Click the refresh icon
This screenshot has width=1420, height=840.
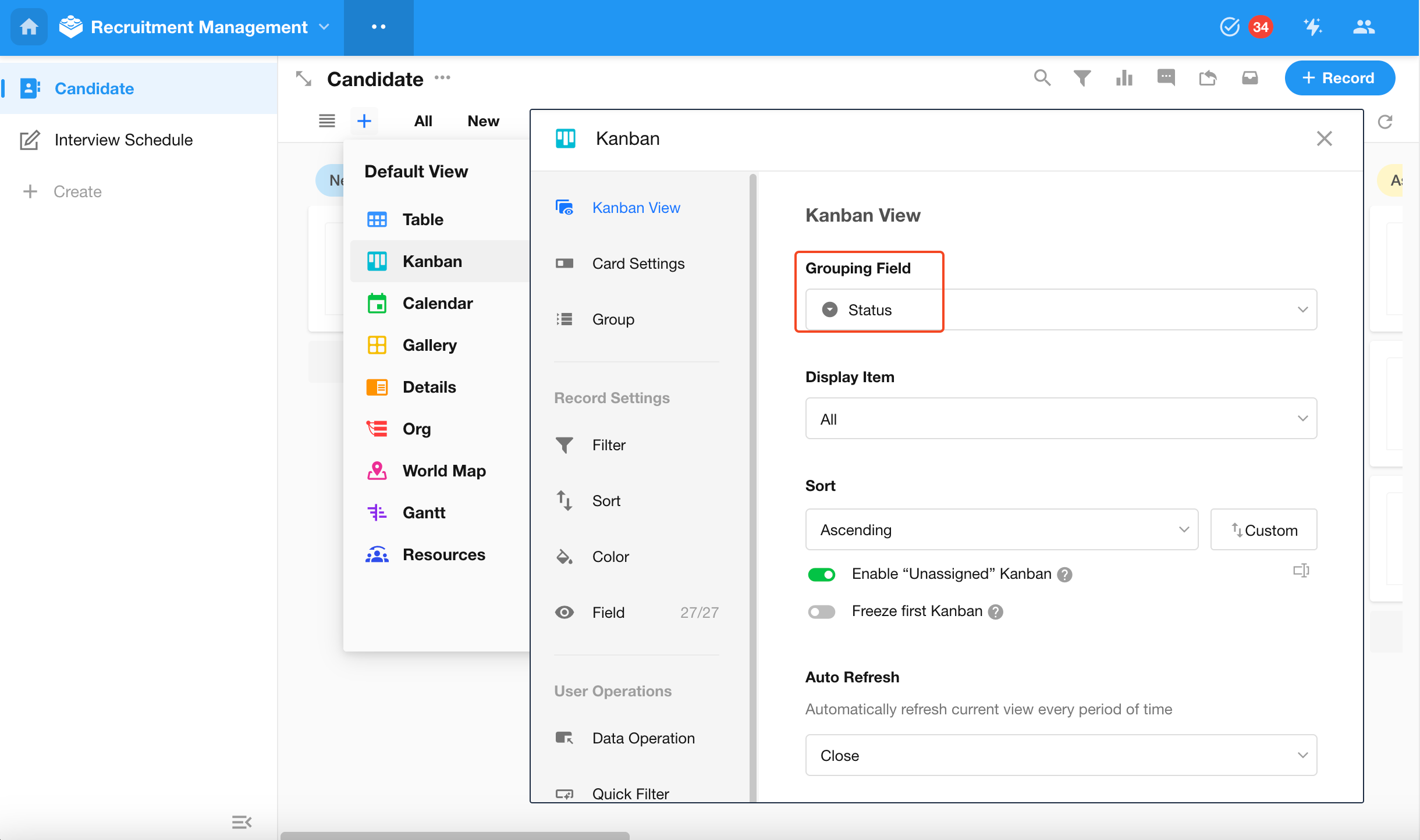1384,122
